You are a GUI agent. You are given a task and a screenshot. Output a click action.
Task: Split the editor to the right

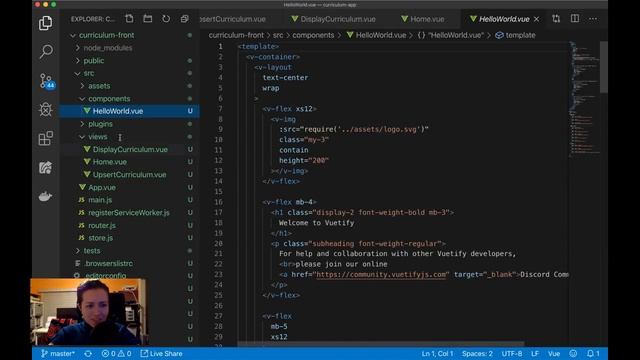pos(575,19)
